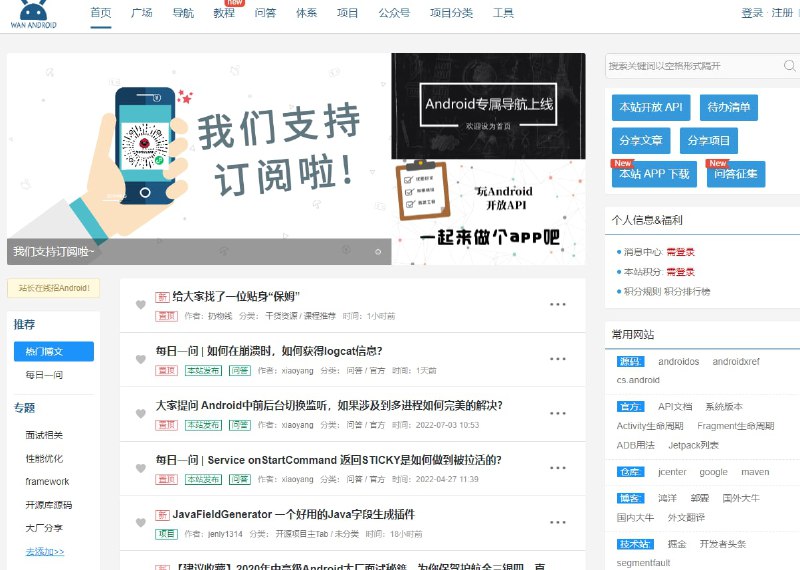Open the 掘金 tech site link

pyautogui.click(x=677, y=544)
